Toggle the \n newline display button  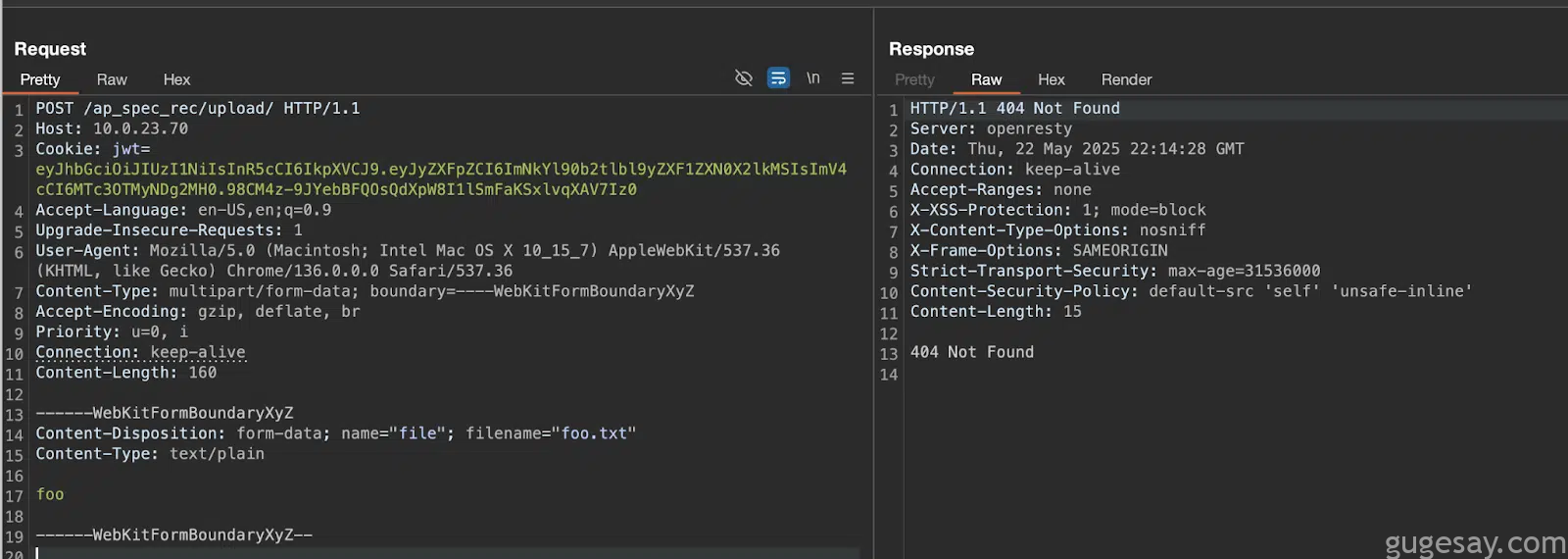pyautogui.click(x=813, y=78)
